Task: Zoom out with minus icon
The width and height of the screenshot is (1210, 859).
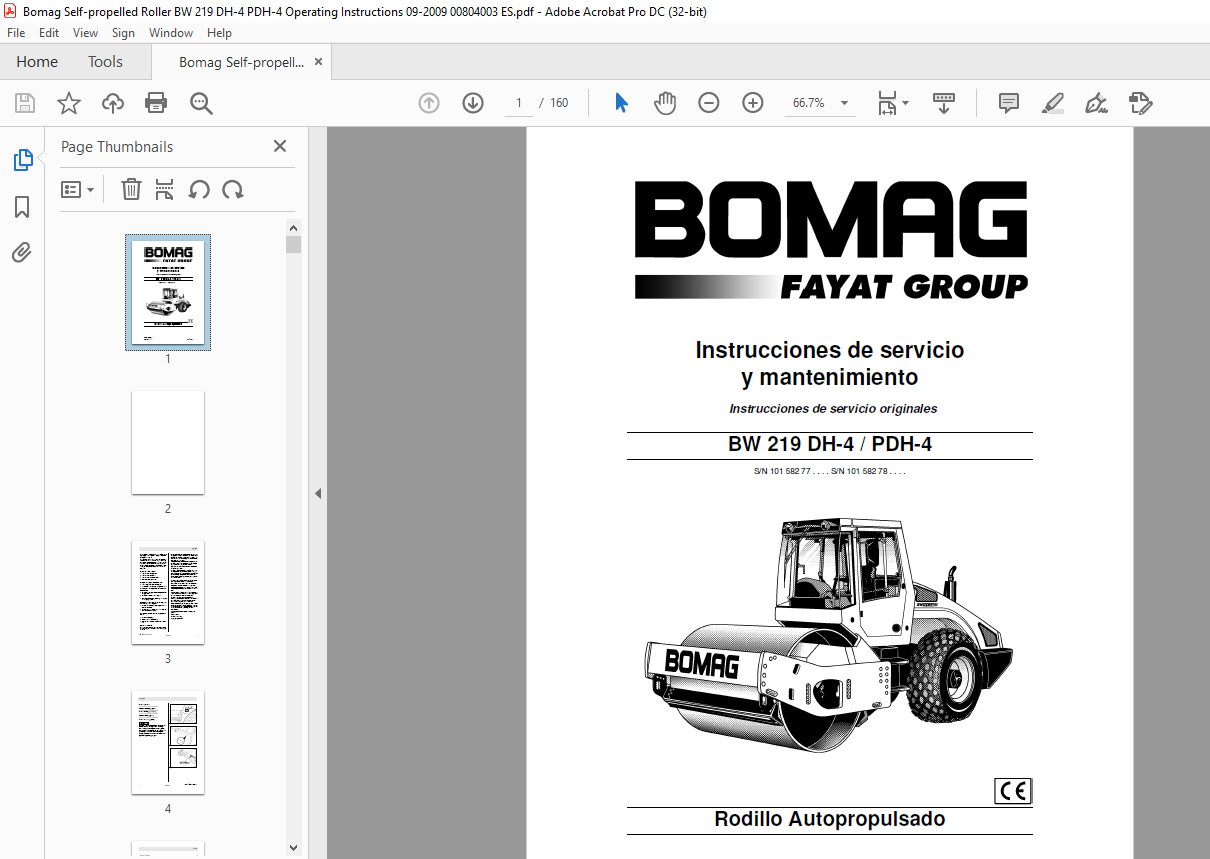Action: pos(709,103)
